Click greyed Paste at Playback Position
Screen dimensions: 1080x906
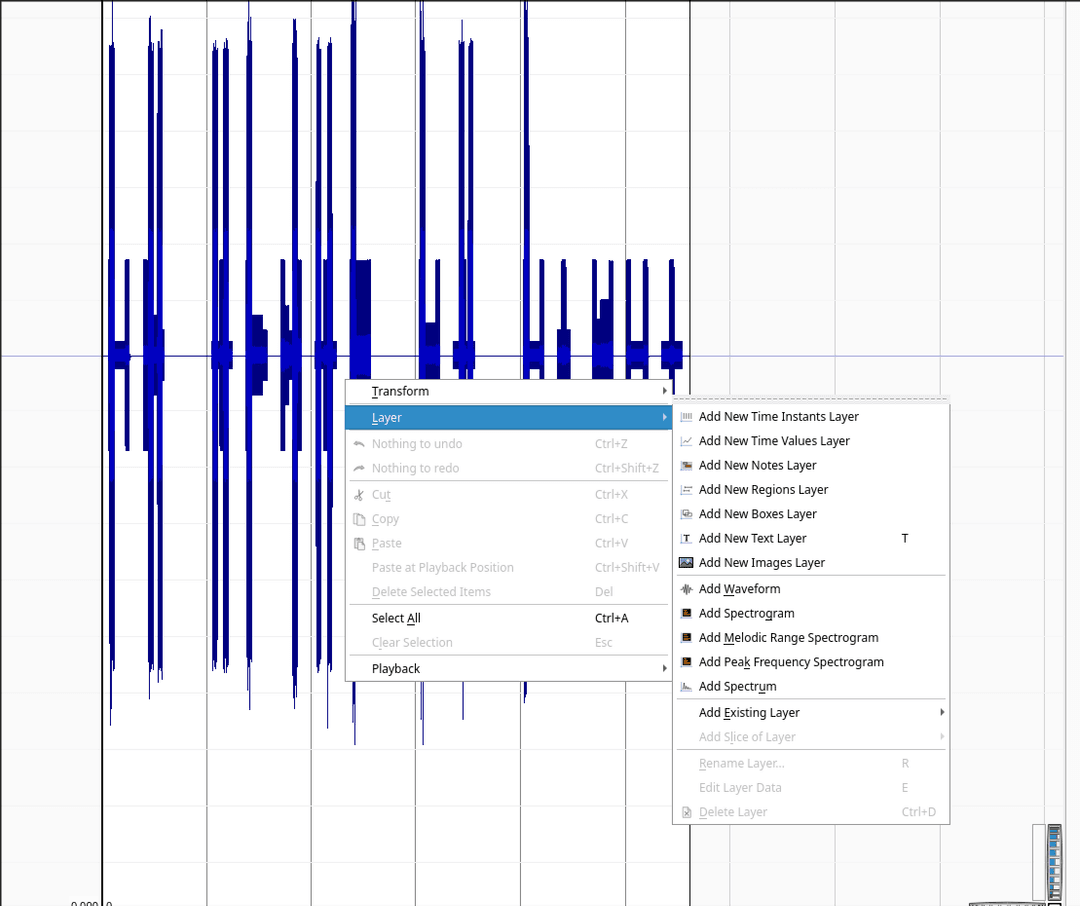508,568
